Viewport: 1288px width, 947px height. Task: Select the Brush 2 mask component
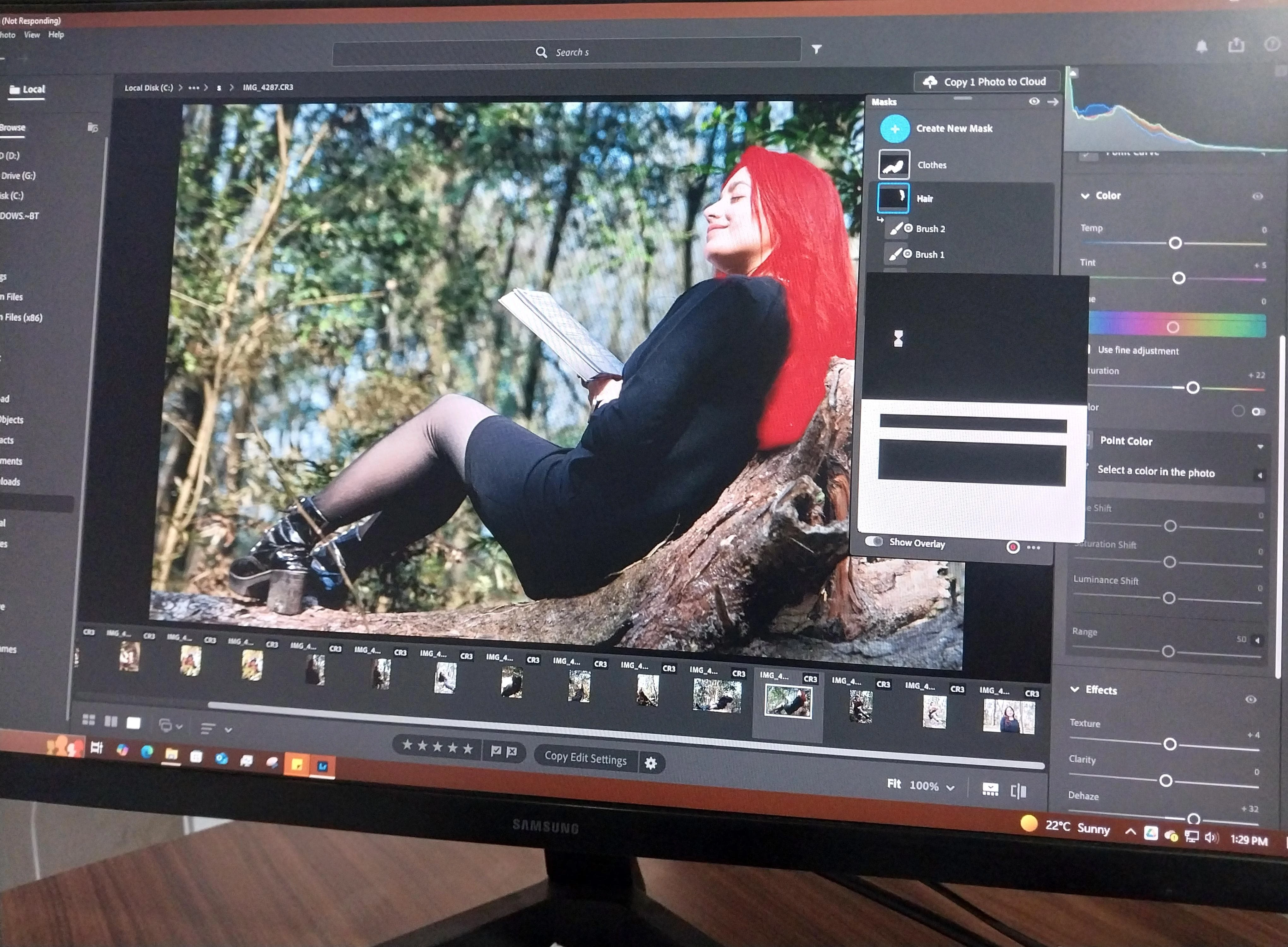point(930,229)
